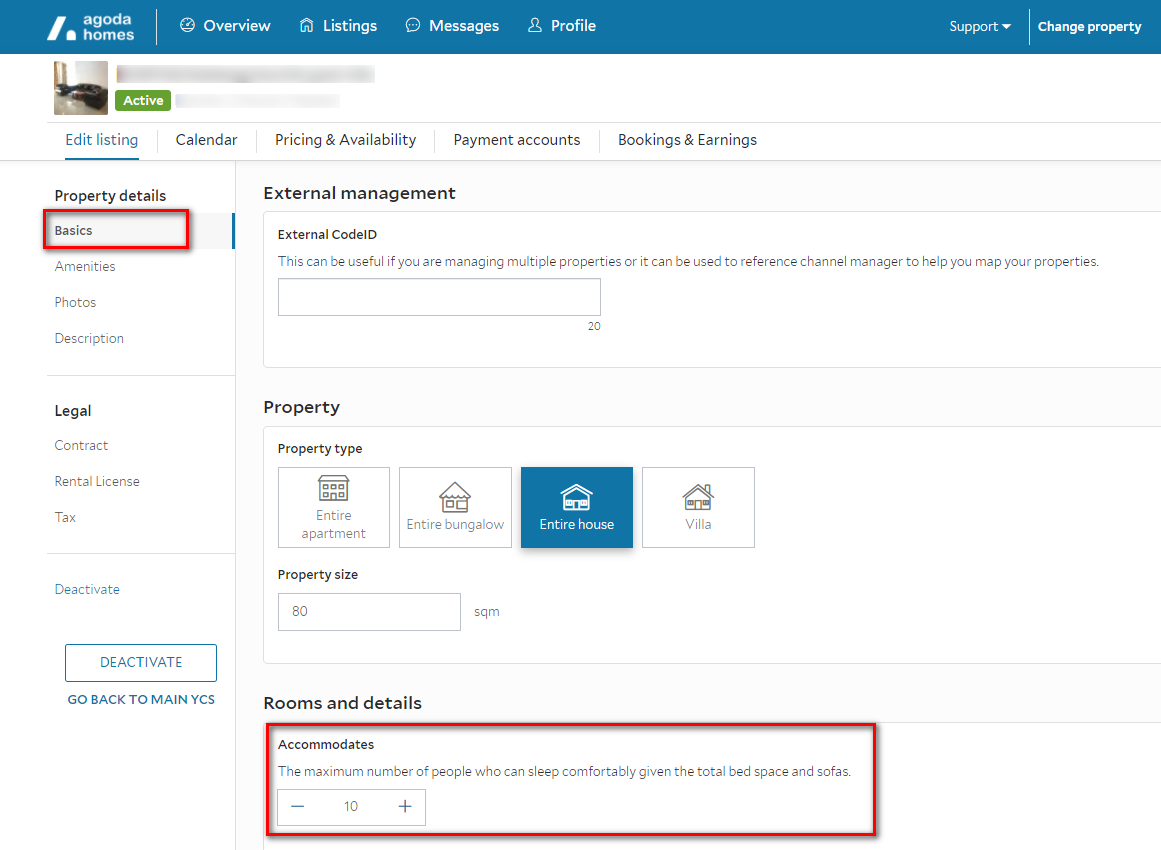This screenshot has width=1161, height=850.
Task: Click the minus icon to decrease Accommodates
Action: (298, 807)
